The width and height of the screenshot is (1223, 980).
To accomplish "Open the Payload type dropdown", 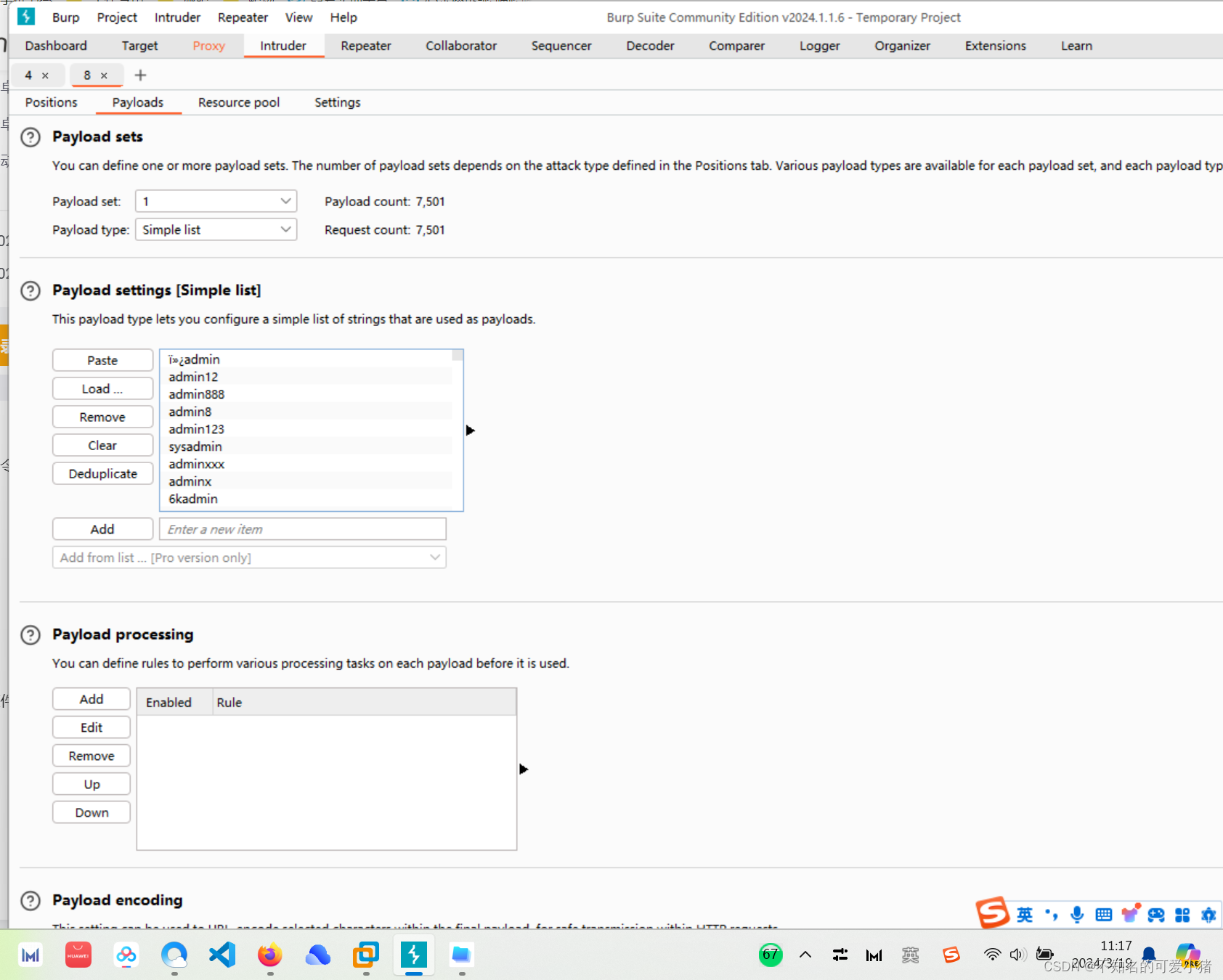I will [216, 229].
